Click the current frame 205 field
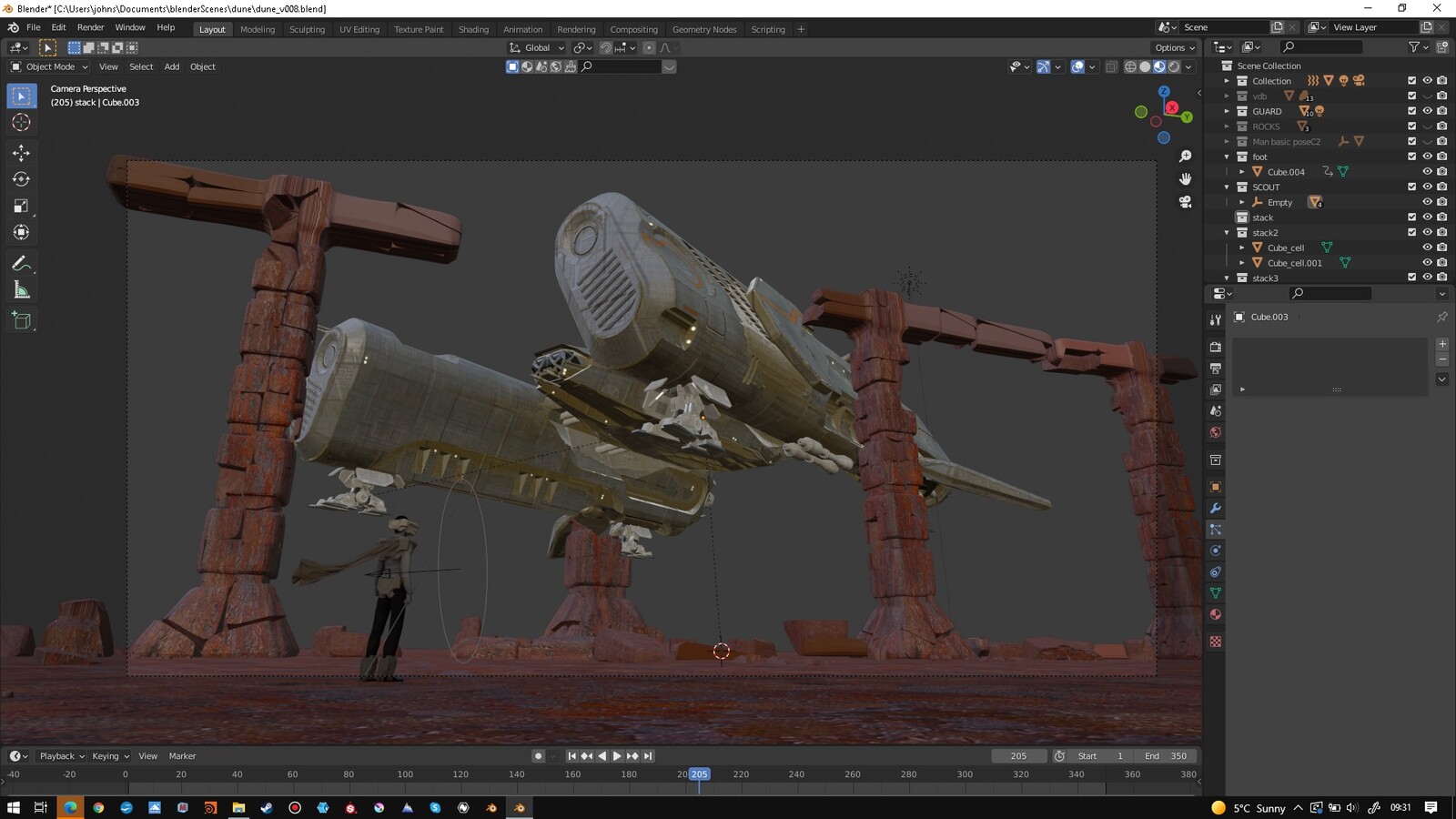Viewport: 1456px width, 819px height. click(x=1018, y=756)
